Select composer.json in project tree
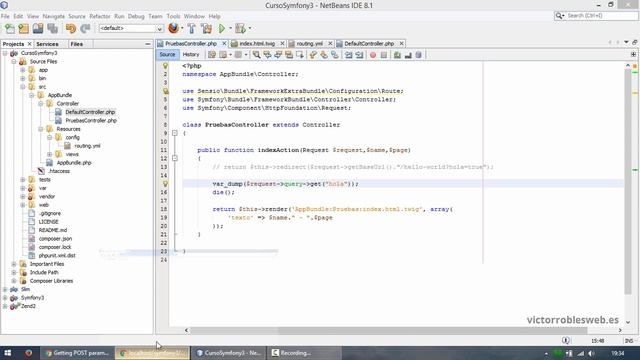 coord(55,238)
